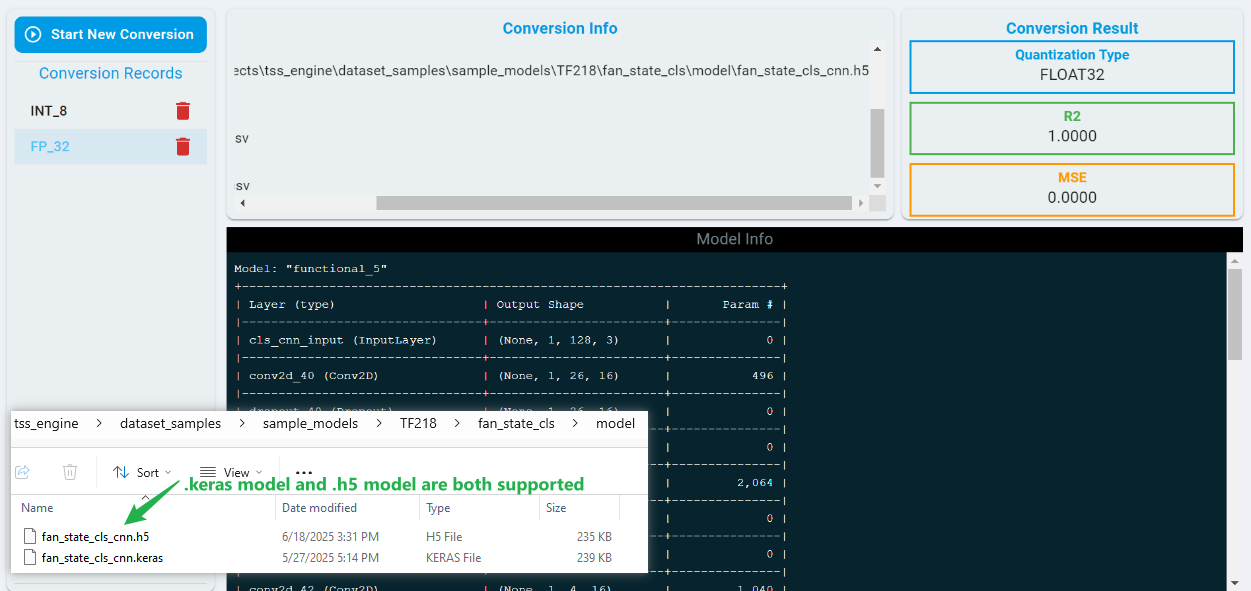Open the three-dot See more menu
The width and height of the screenshot is (1251, 591).
click(x=304, y=472)
